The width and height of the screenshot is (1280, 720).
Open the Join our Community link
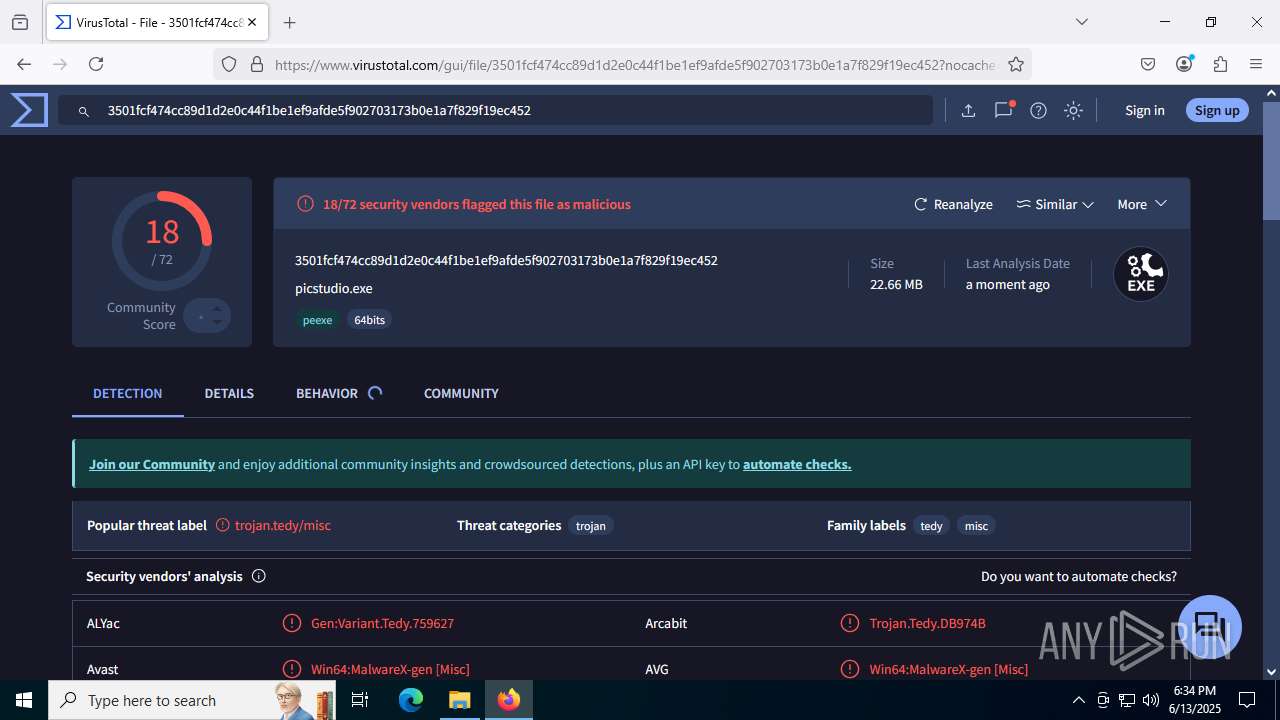[x=152, y=464]
